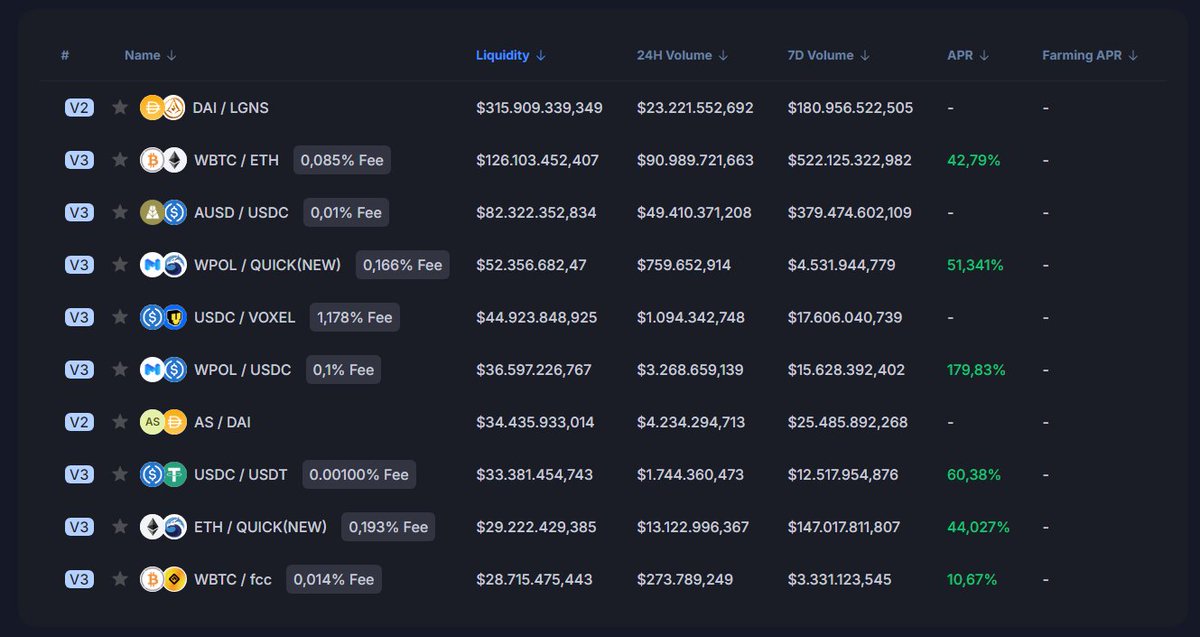Click WBTC / fcc token pair icons
The width and height of the screenshot is (1200, 637).
click(x=163, y=579)
